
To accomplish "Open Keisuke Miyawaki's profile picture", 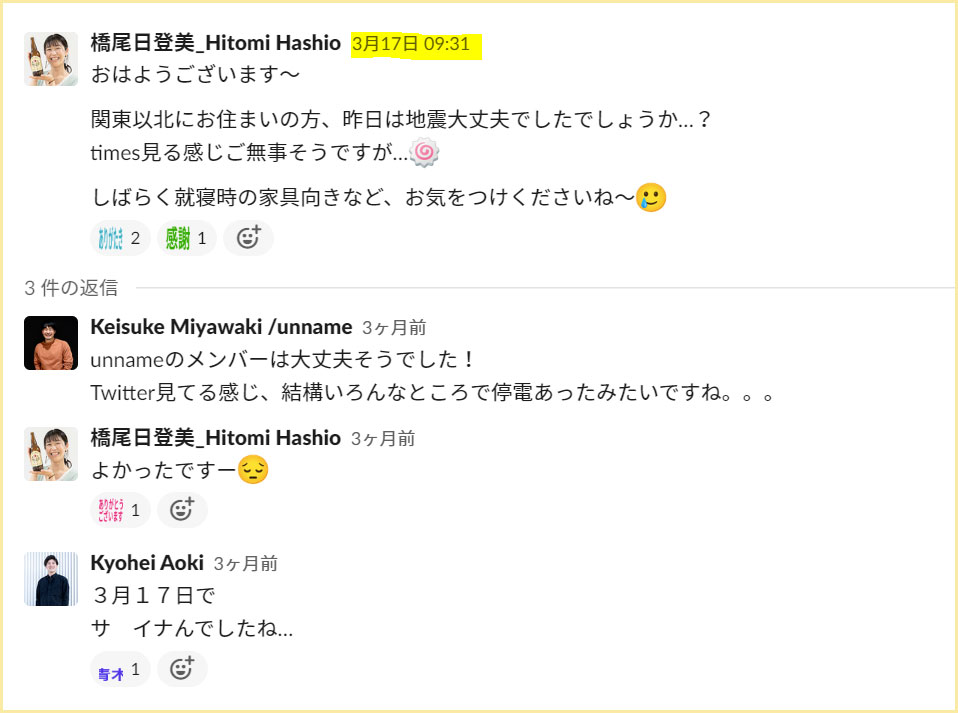I will (x=51, y=343).
